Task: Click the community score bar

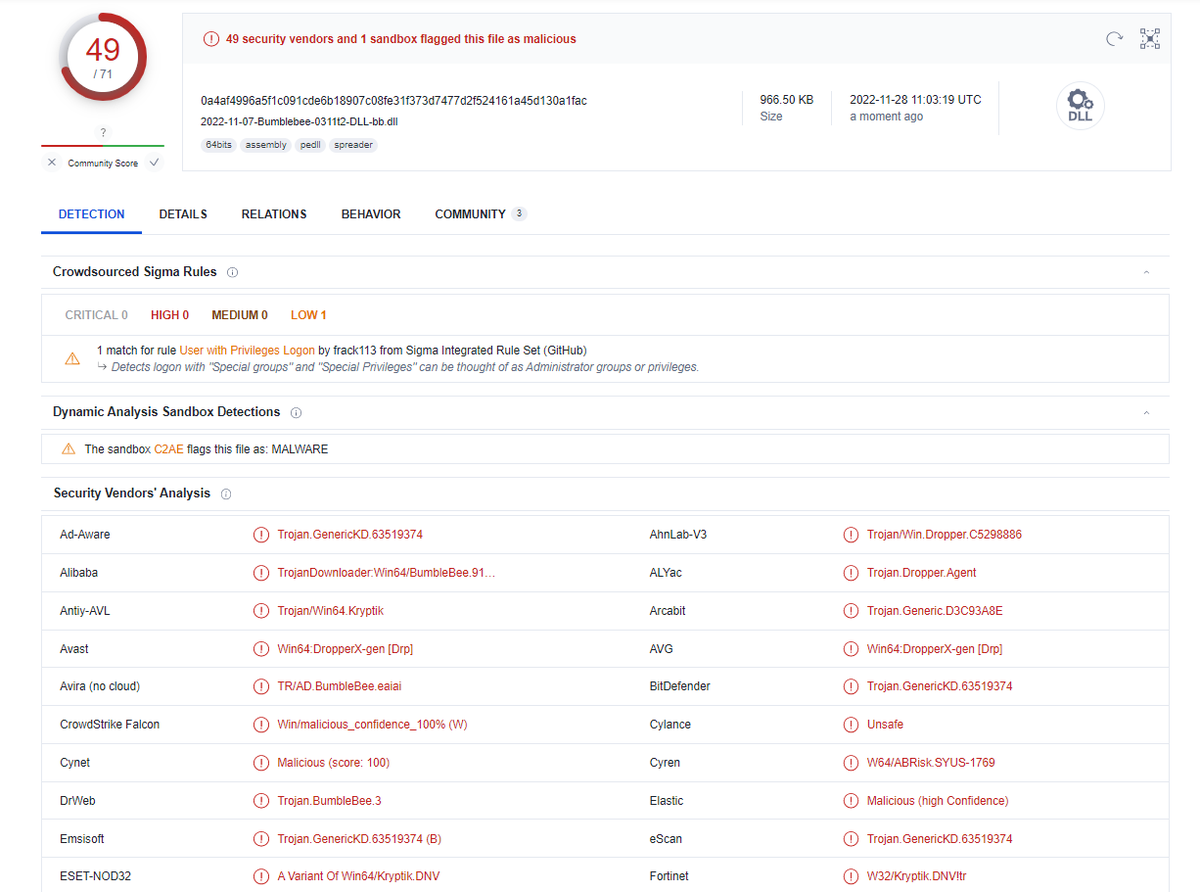Action: [x=103, y=146]
